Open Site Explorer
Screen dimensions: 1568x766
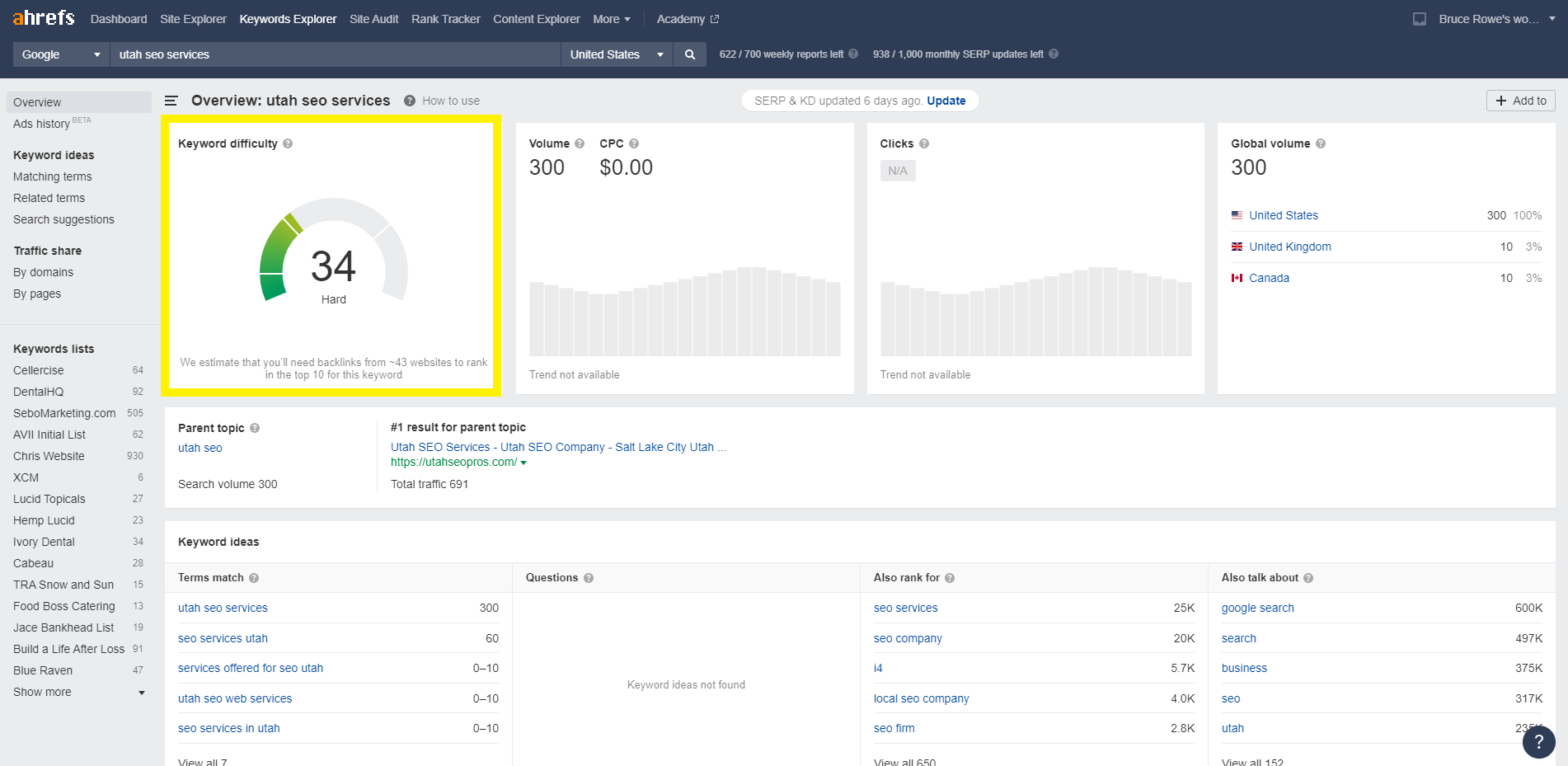pos(193,19)
